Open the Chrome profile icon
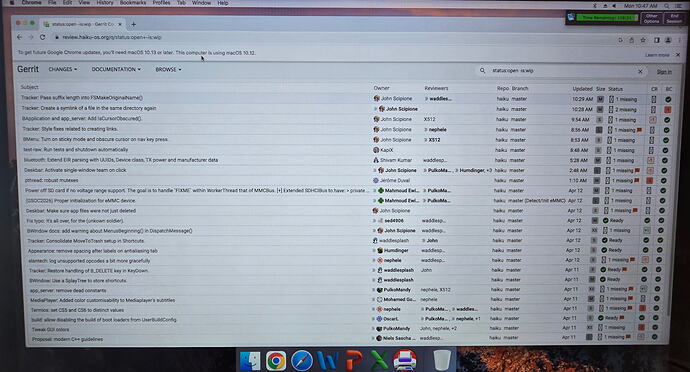This screenshot has width=690, height=372. (668, 40)
